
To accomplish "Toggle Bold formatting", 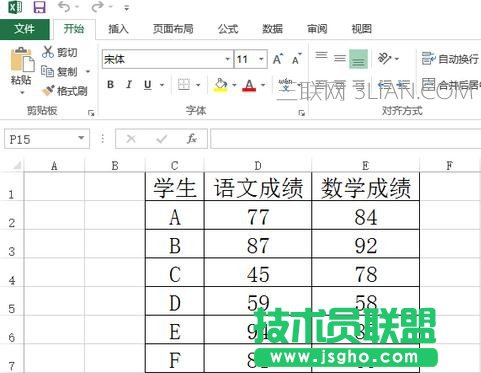I will pyautogui.click(x=110, y=85).
